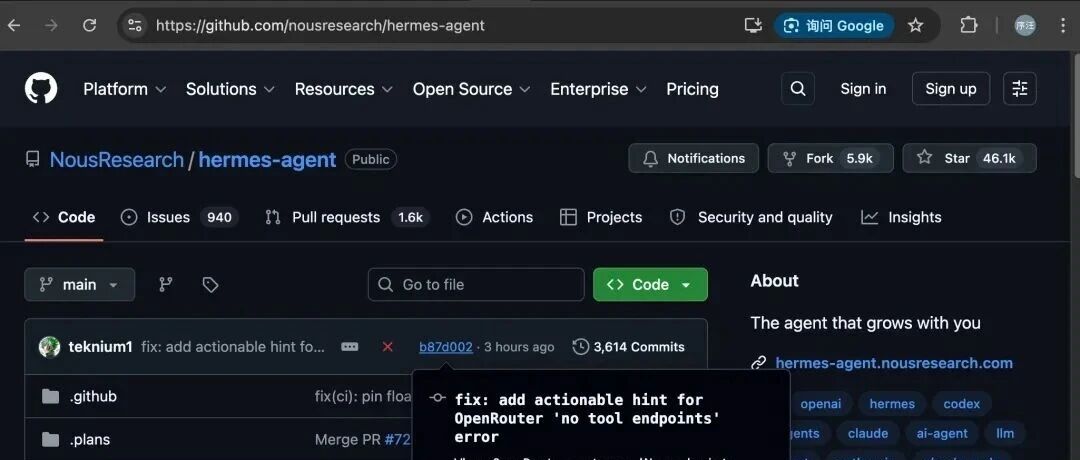Screen dimensions: 1080x460
Task: Select the Code tab
Action: (x=63, y=218)
